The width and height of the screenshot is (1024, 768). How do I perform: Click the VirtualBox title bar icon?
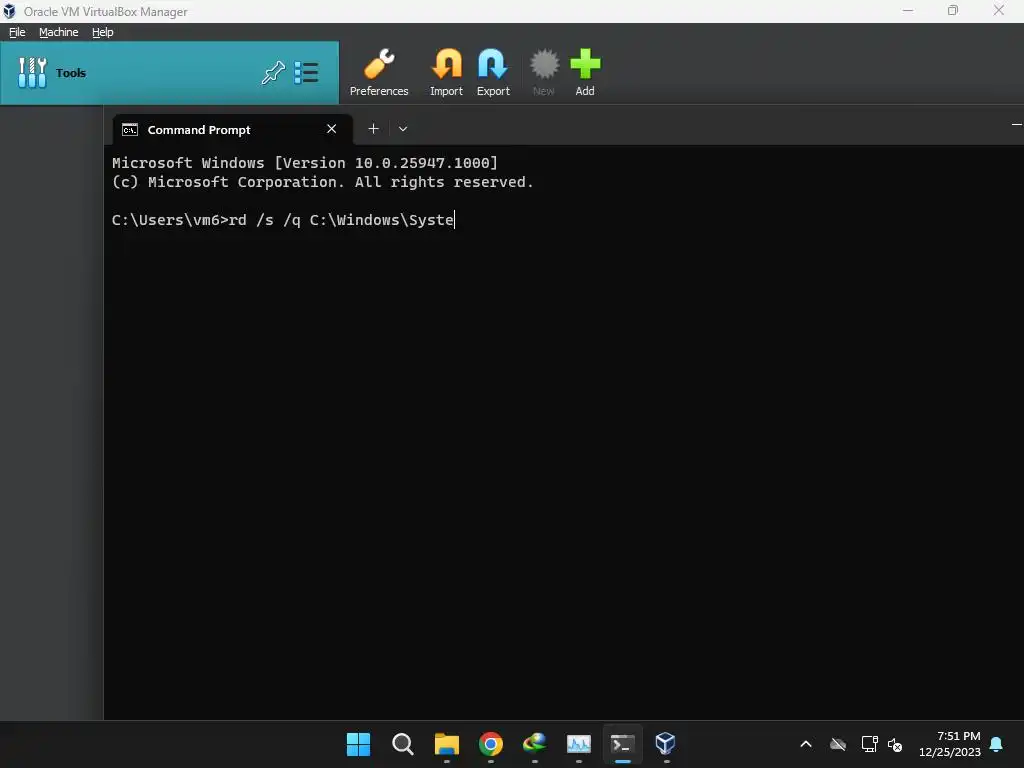(x=9, y=11)
